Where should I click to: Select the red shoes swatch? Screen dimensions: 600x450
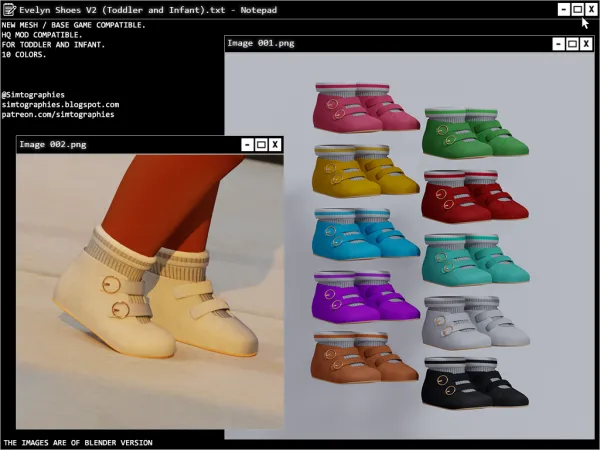475,196
